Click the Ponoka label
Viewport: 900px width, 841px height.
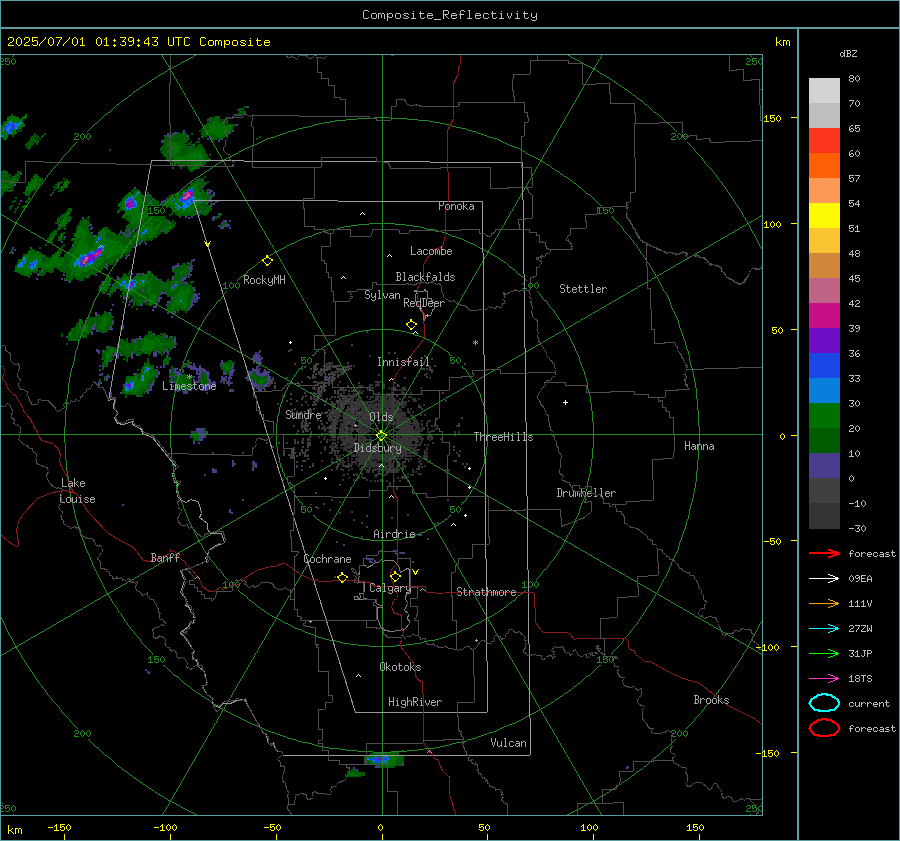[456, 206]
